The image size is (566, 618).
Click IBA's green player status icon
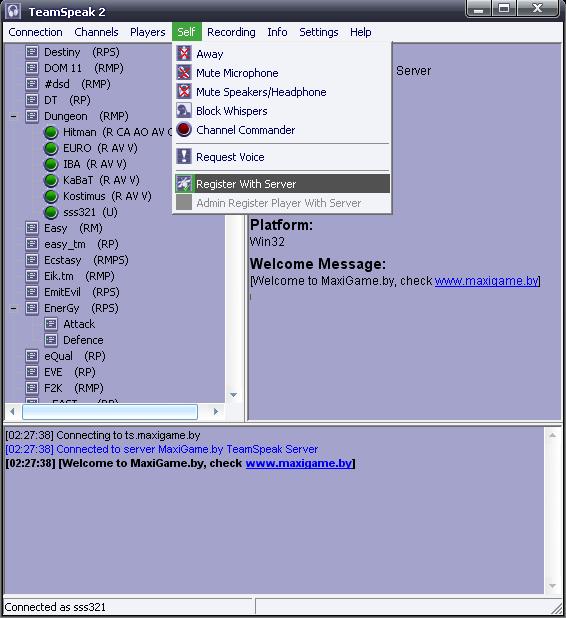(x=51, y=164)
